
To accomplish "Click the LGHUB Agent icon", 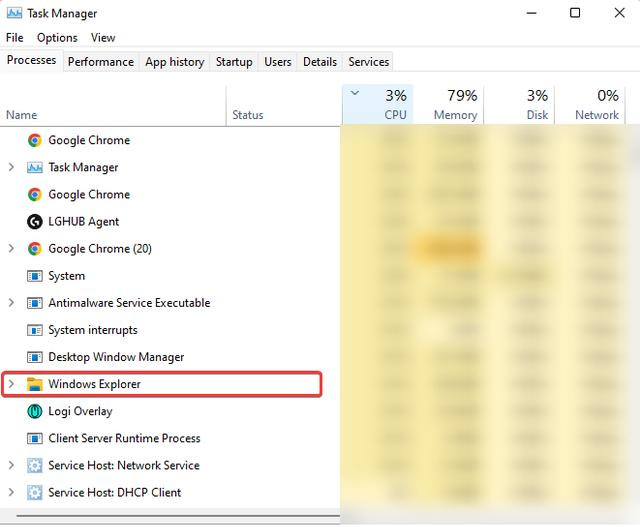I will pos(35,222).
